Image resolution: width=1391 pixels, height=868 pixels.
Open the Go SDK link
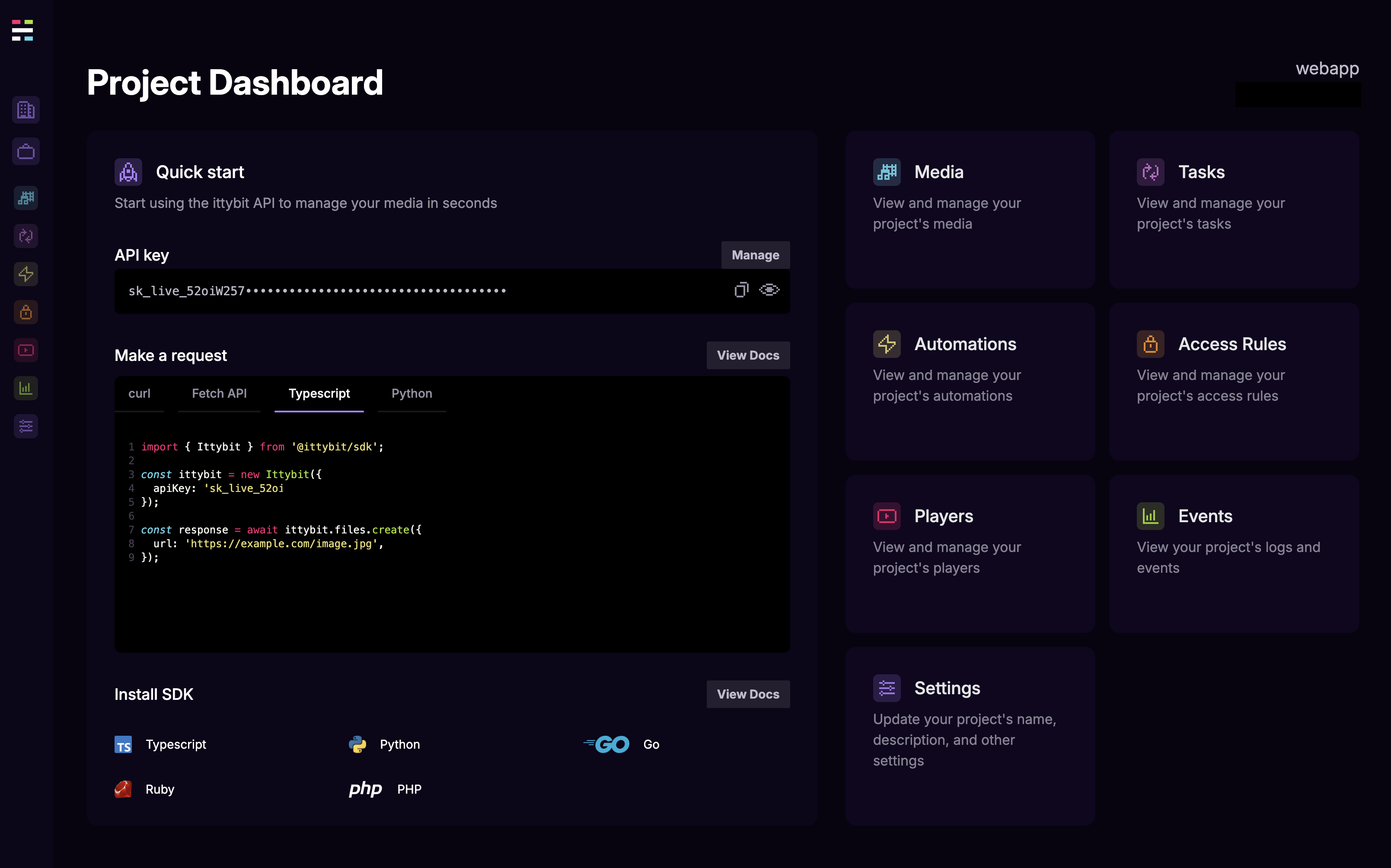coord(651,744)
